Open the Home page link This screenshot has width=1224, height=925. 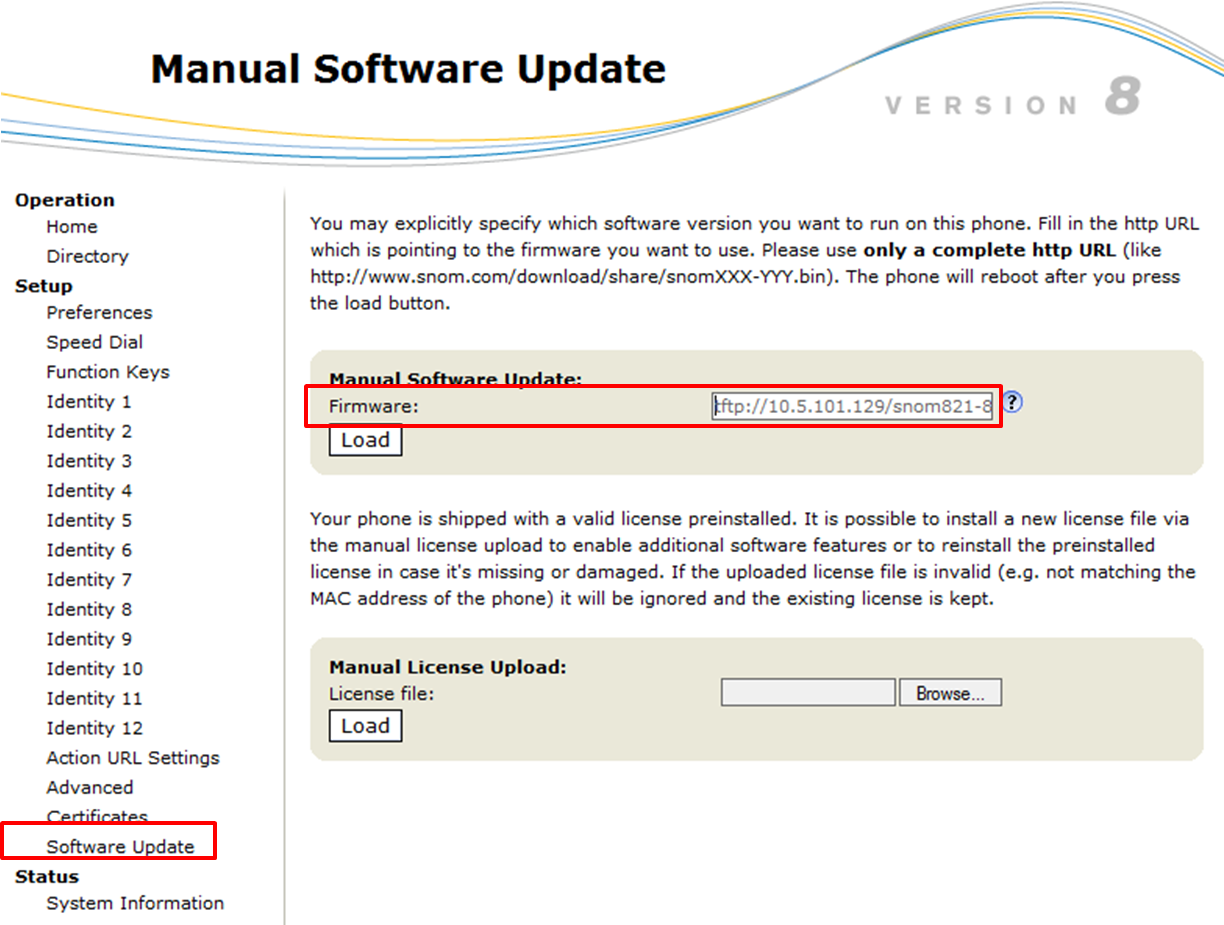[x=72, y=227]
